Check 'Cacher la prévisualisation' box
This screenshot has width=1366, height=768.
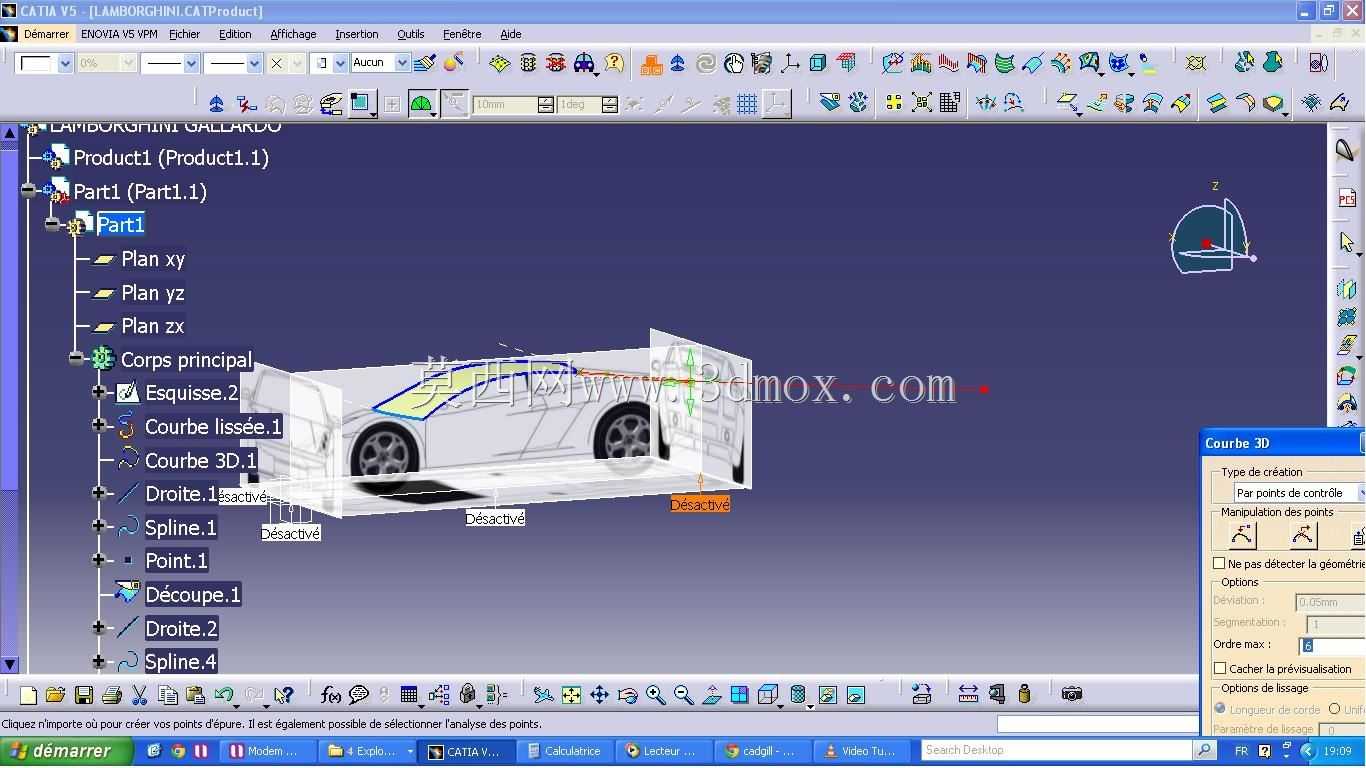[x=1219, y=668]
